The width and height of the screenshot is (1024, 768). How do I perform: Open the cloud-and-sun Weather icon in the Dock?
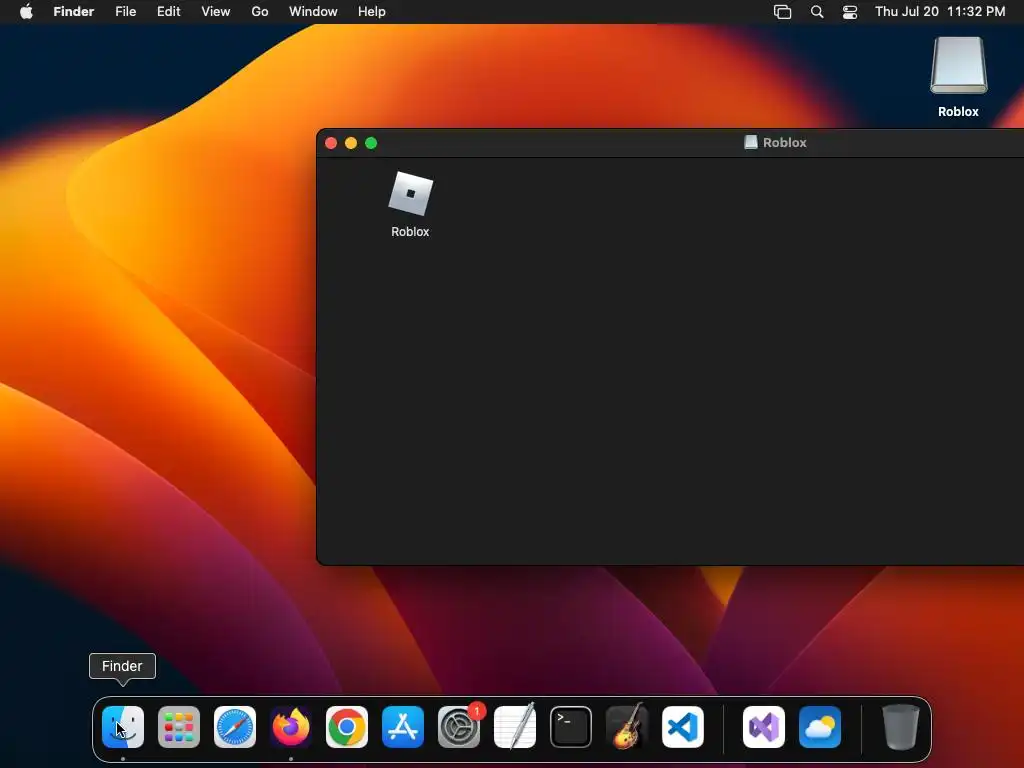point(820,727)
